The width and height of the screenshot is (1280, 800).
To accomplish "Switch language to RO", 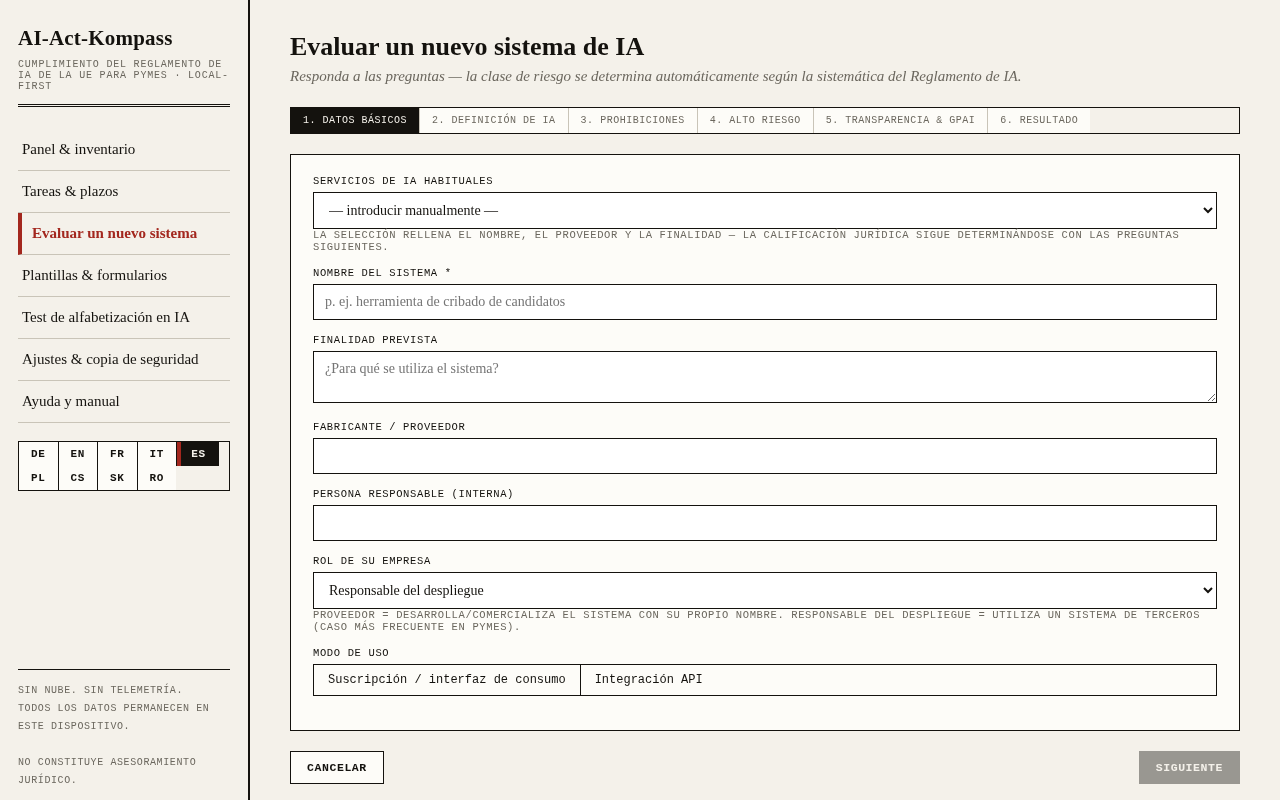I will point(157,478).
